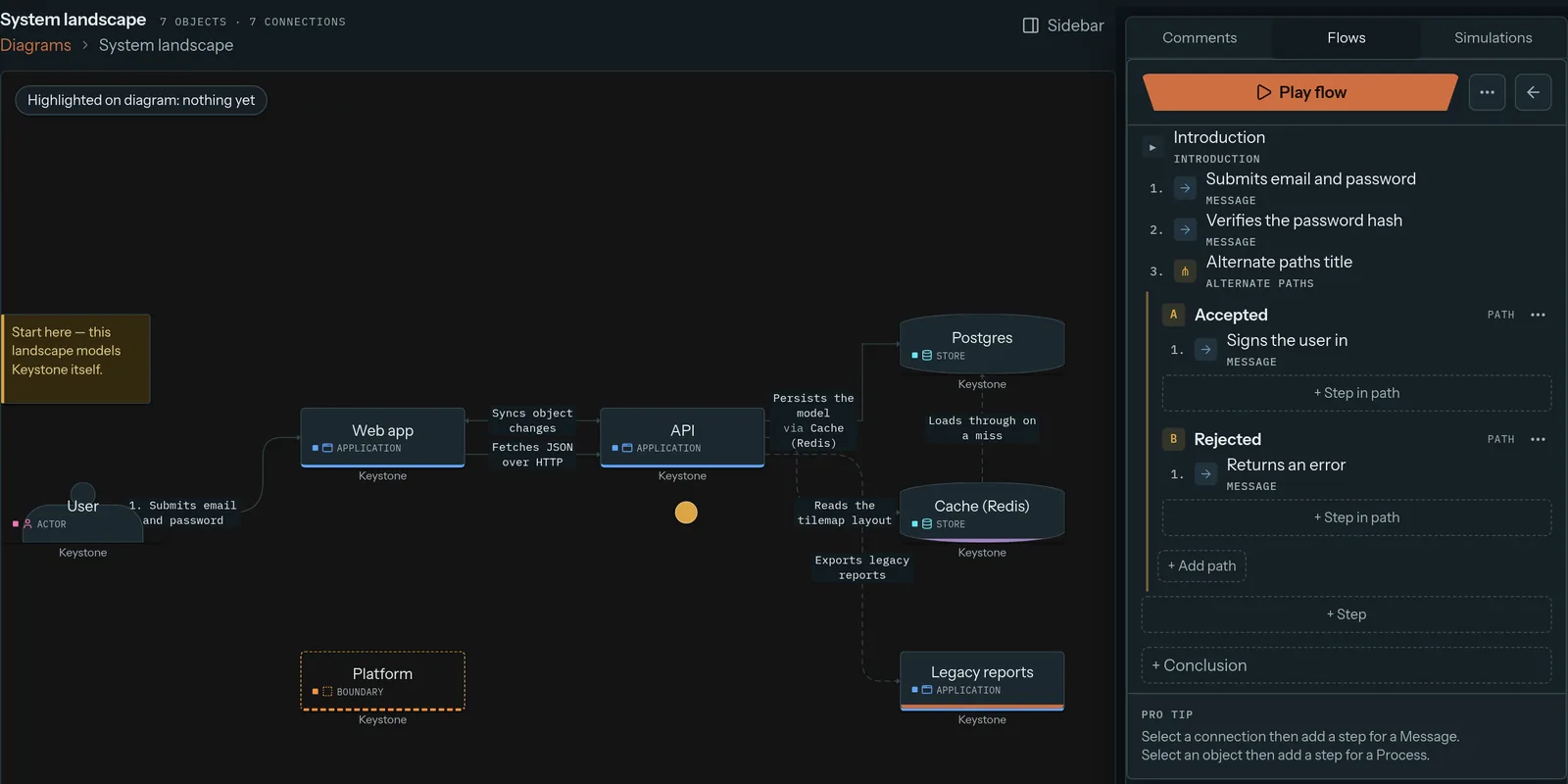
Task: Select the Legacy reports application node
Action: (x=982, y=680)
